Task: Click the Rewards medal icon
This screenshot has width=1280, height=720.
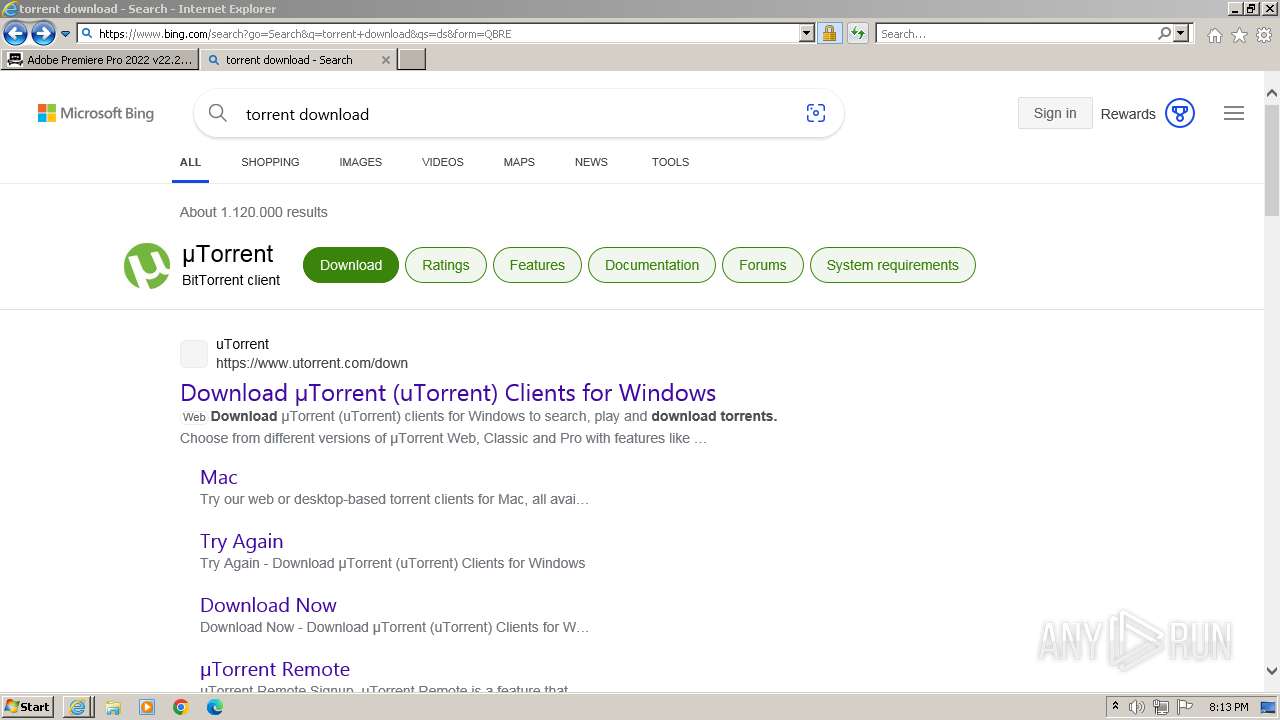Action: point(1180,114)
